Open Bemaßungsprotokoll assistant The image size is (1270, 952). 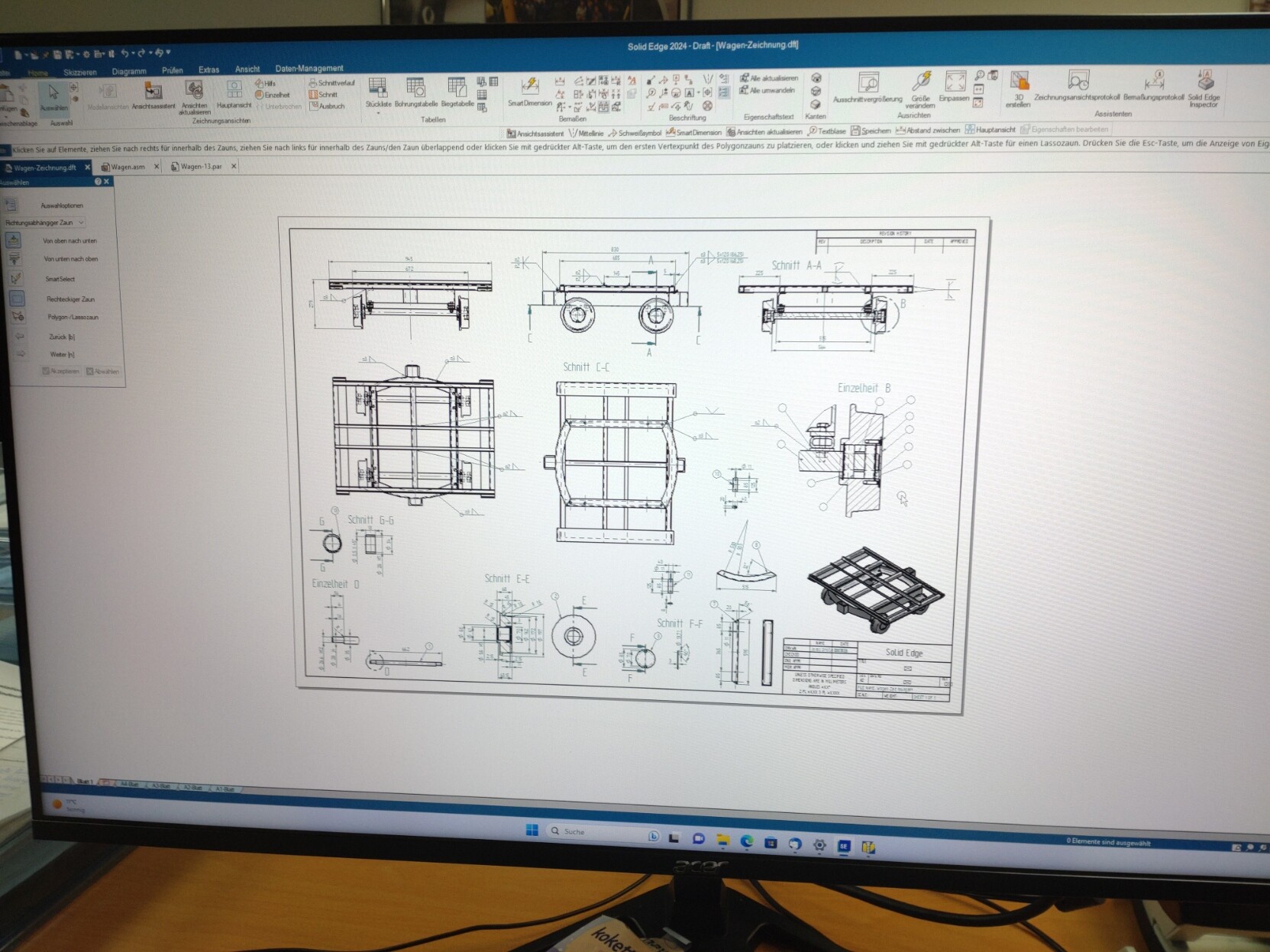point(1153,86)
